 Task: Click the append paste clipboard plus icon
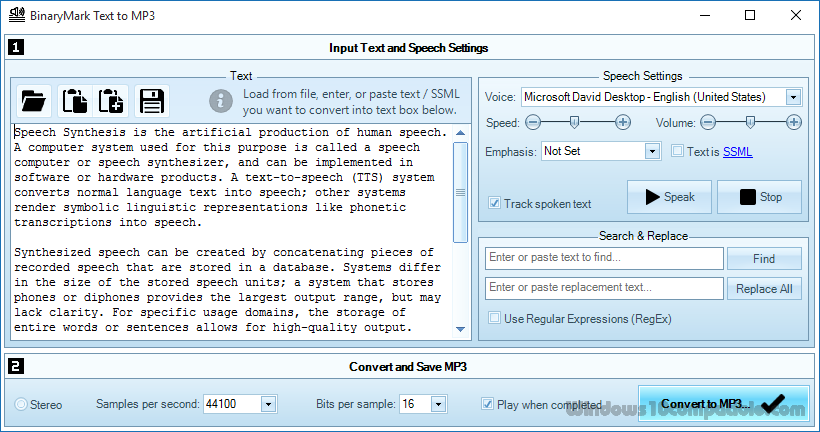click(x=111, y=101)
